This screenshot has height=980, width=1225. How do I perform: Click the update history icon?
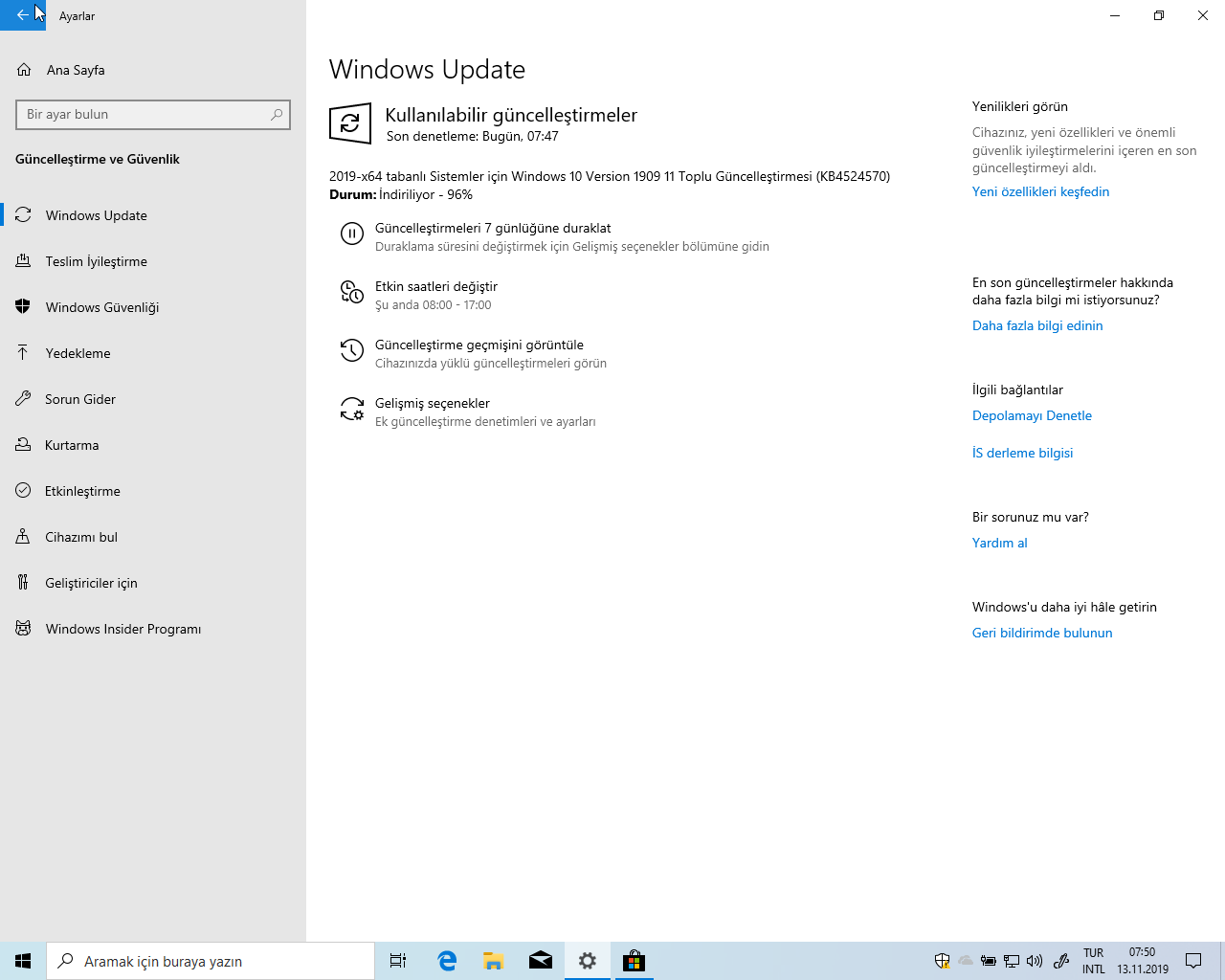(x=352, y=350)
